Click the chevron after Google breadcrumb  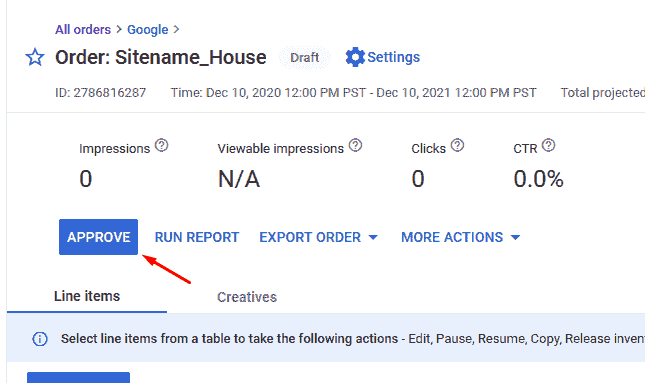tap(176, 29)
